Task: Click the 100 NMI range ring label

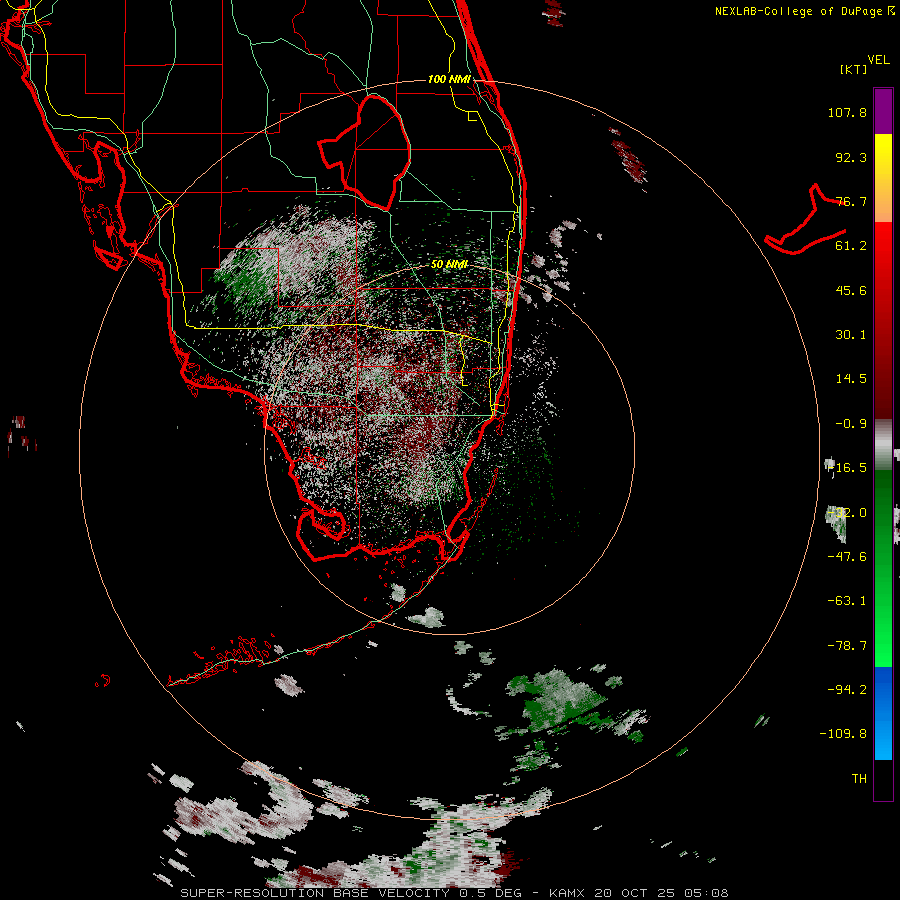Action: point(449,79)
